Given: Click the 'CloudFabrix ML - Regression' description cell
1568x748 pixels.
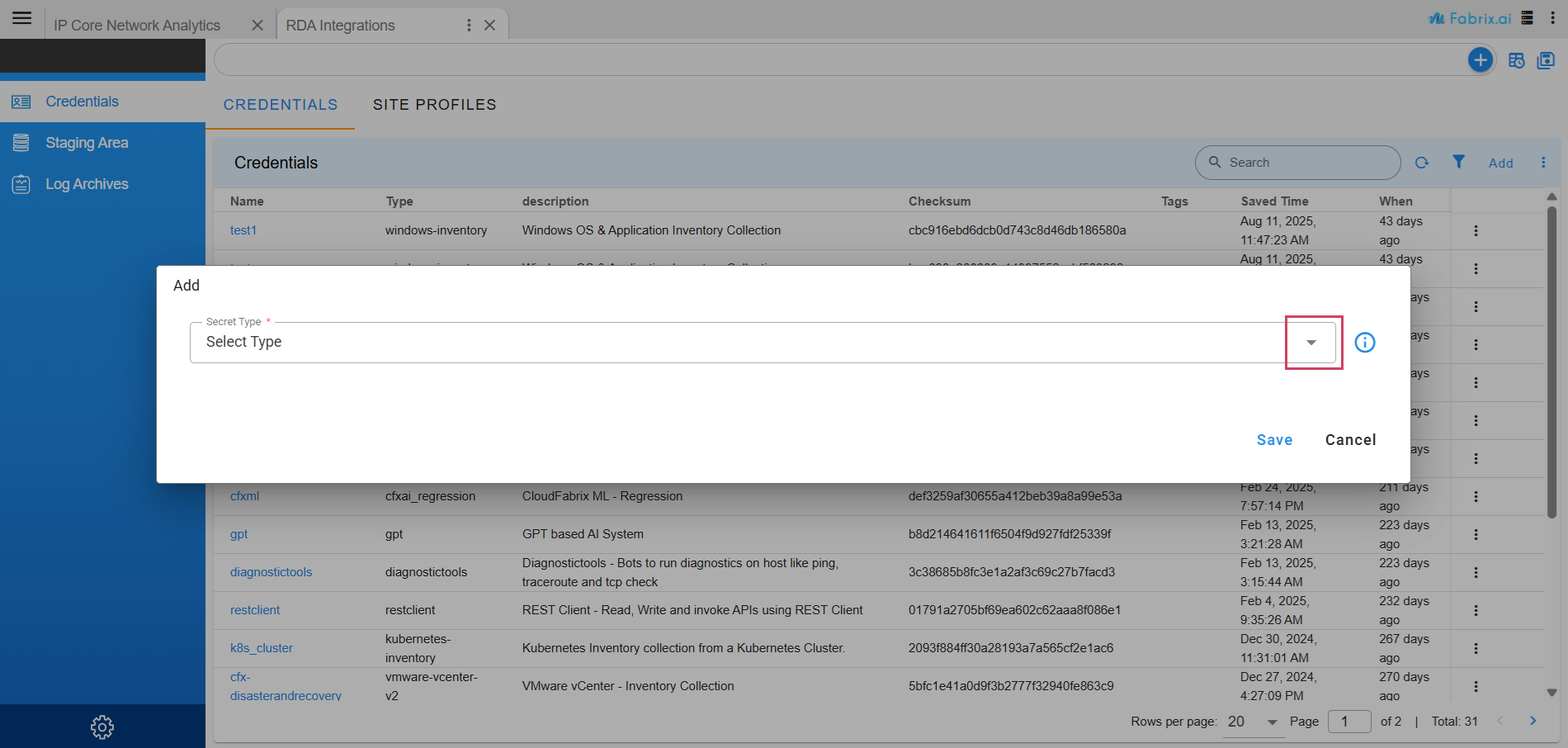Looking at the screenshot, I should pos(602,496).
